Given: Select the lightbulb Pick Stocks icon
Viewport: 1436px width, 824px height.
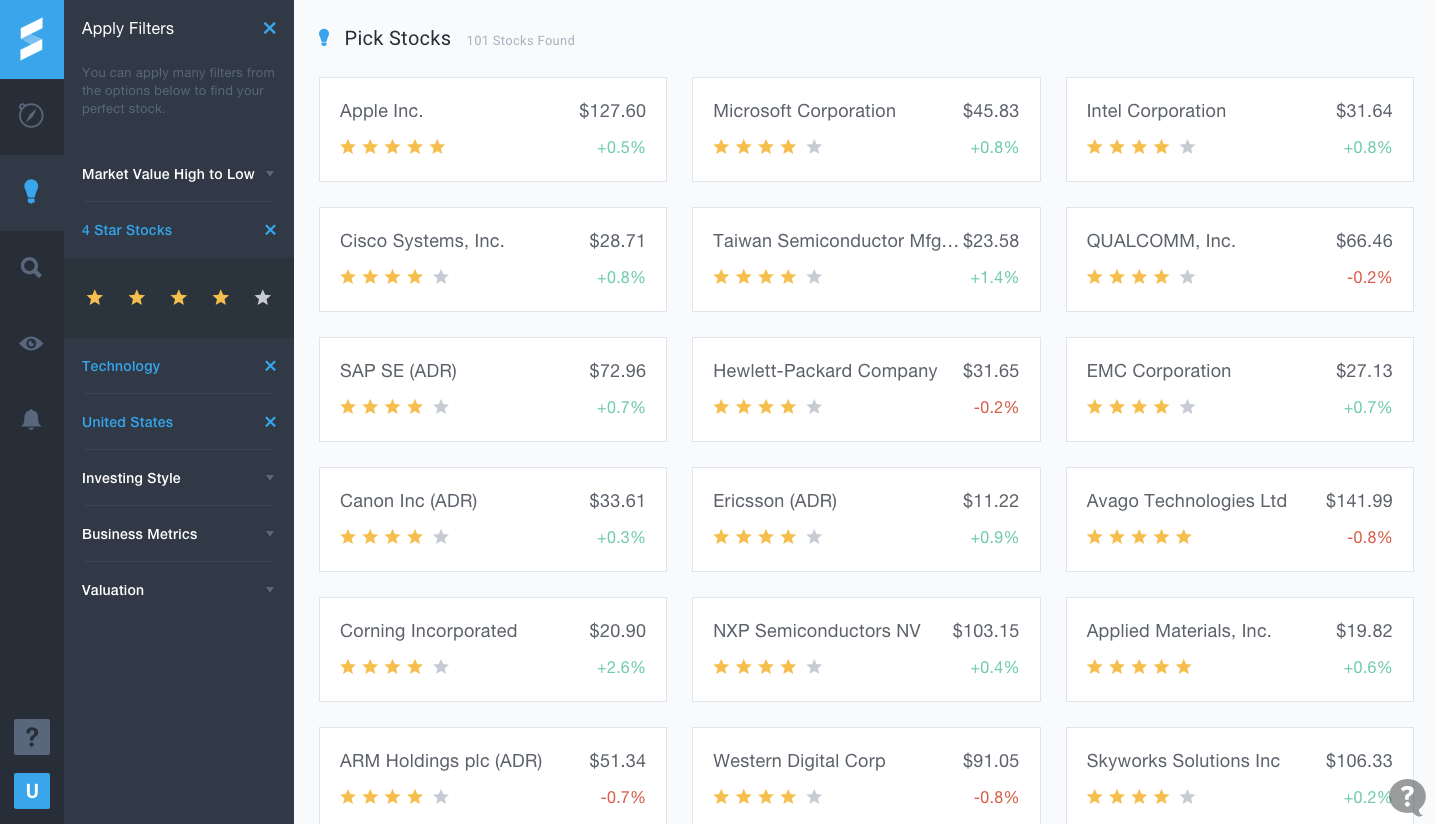Looking at the screenshot, I should (32, 192).
